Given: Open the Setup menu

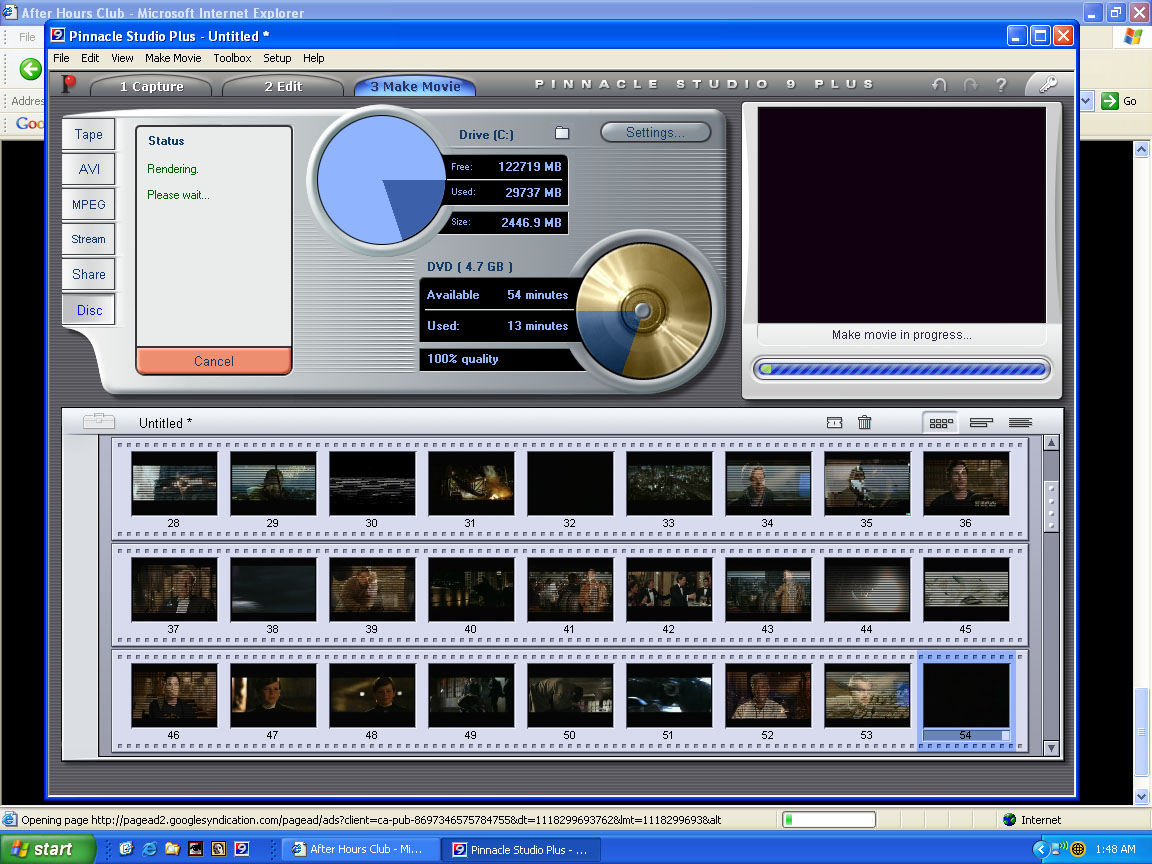Looking at the screenshot, I should [277, 58].
